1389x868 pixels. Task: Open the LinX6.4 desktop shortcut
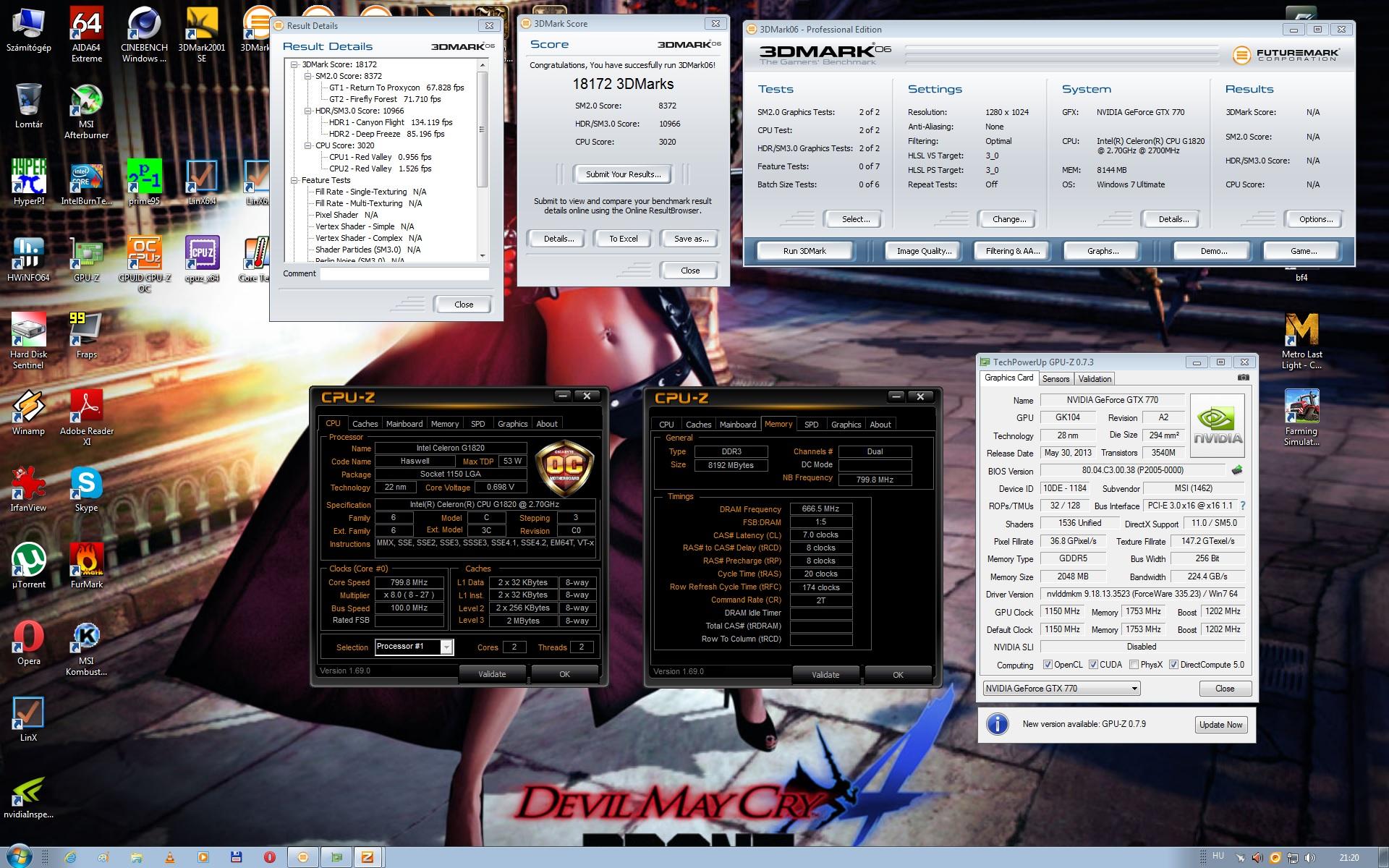pyautogui.click(x=202, y=183)
